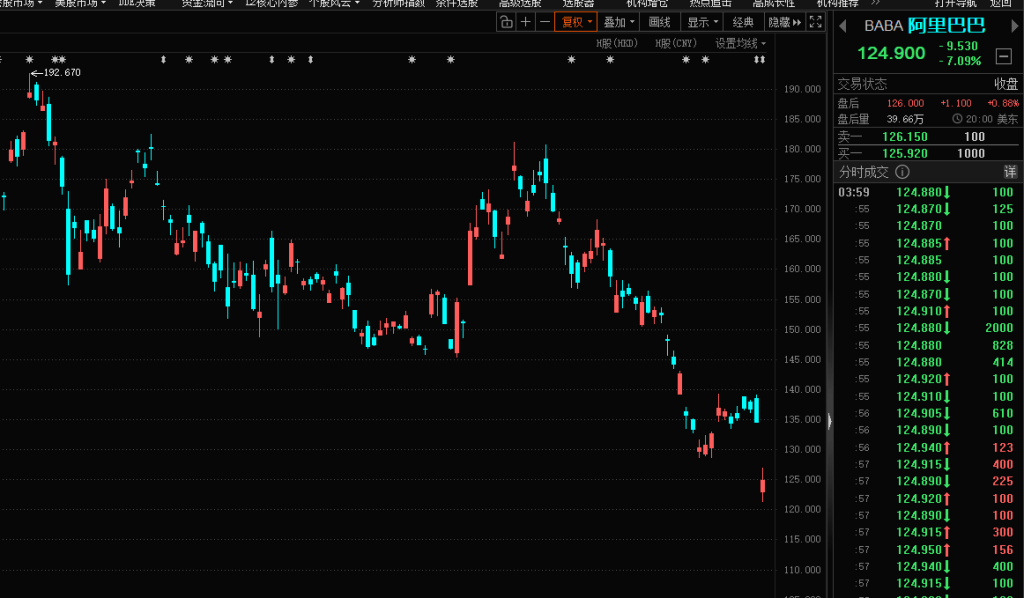Go to previous stock with left arrow
Screen dimensions: 1024x598
point(842,25)
